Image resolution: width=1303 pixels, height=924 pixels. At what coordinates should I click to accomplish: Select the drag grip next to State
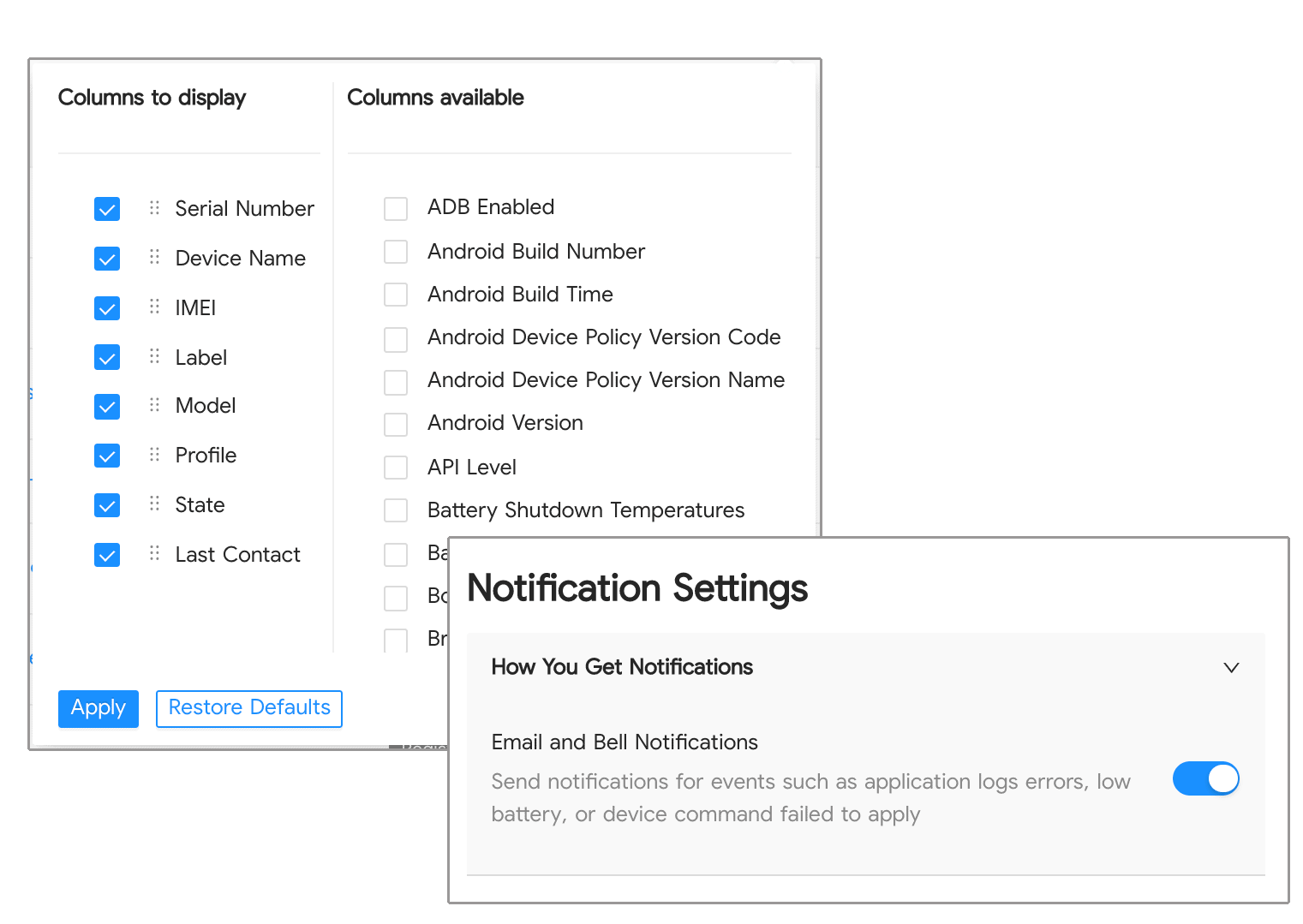tap(154, 505)
